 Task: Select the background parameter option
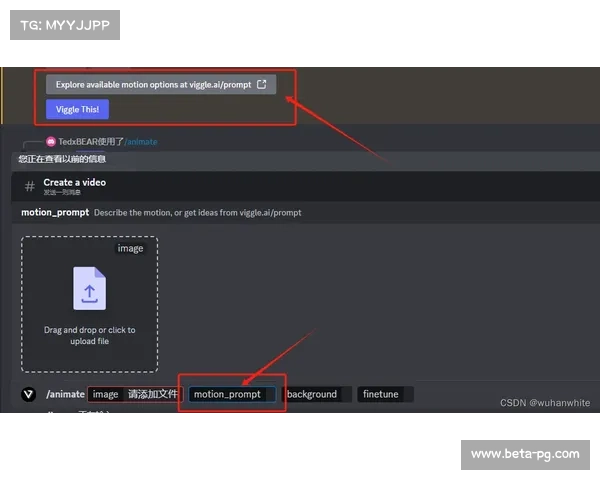(x=317, y=394)
